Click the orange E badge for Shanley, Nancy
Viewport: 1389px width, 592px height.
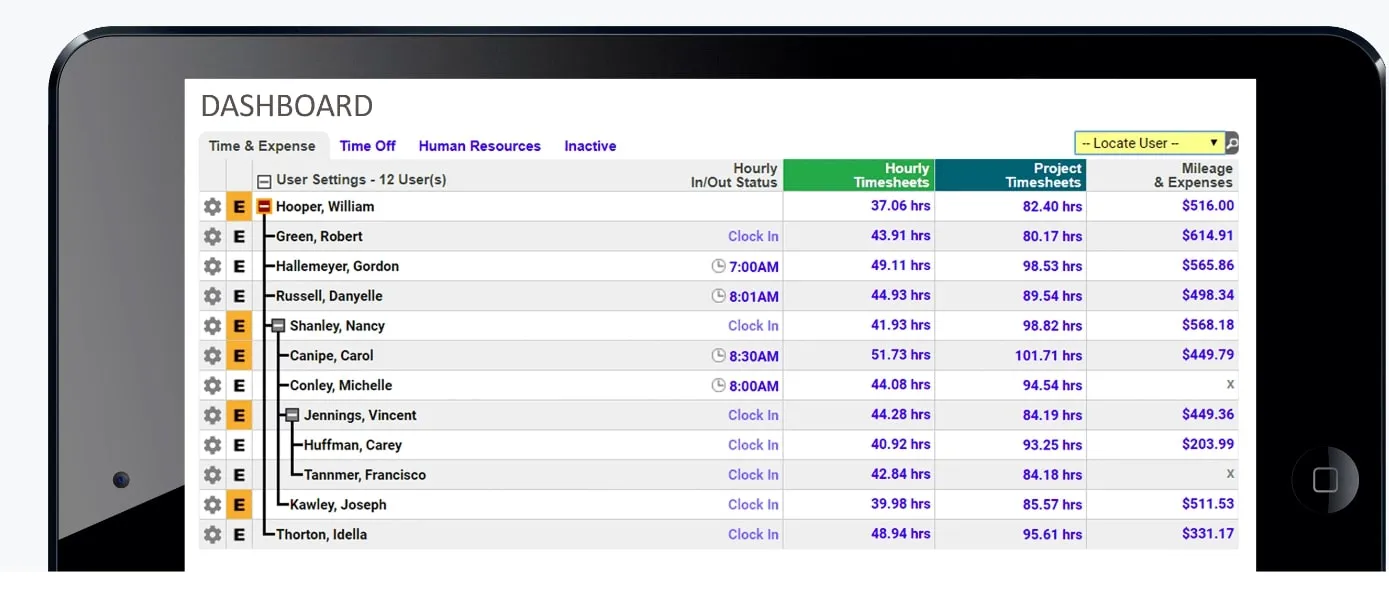[x=239, y=326]
